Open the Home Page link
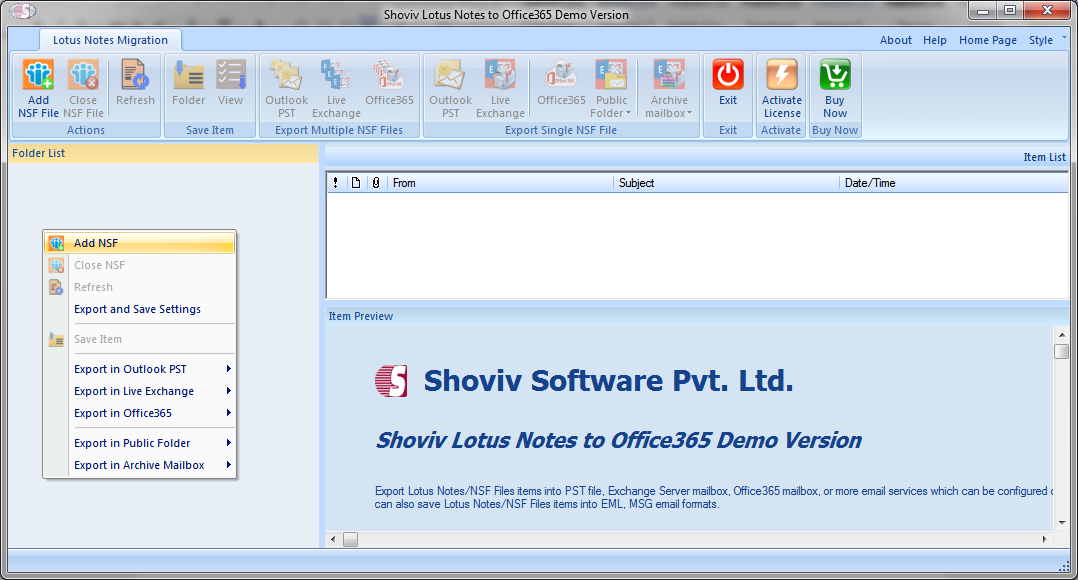This screenshot has height=580, width=1078. tap(987, 40)
